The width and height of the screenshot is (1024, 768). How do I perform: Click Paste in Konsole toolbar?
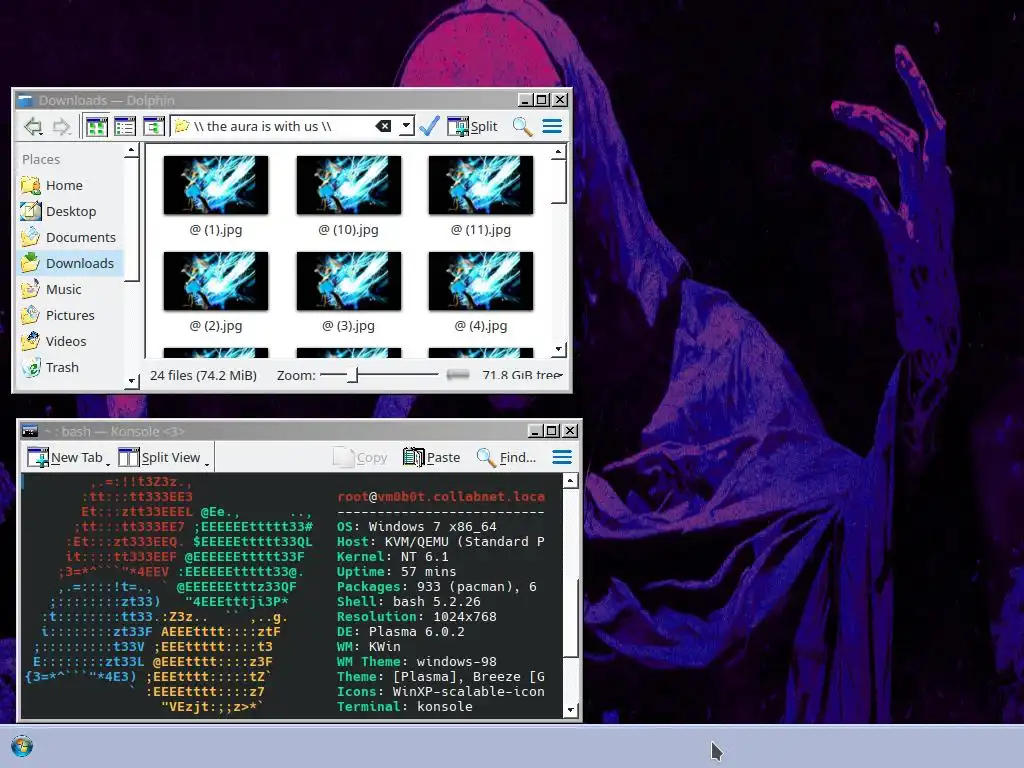(x=432, y=457)
